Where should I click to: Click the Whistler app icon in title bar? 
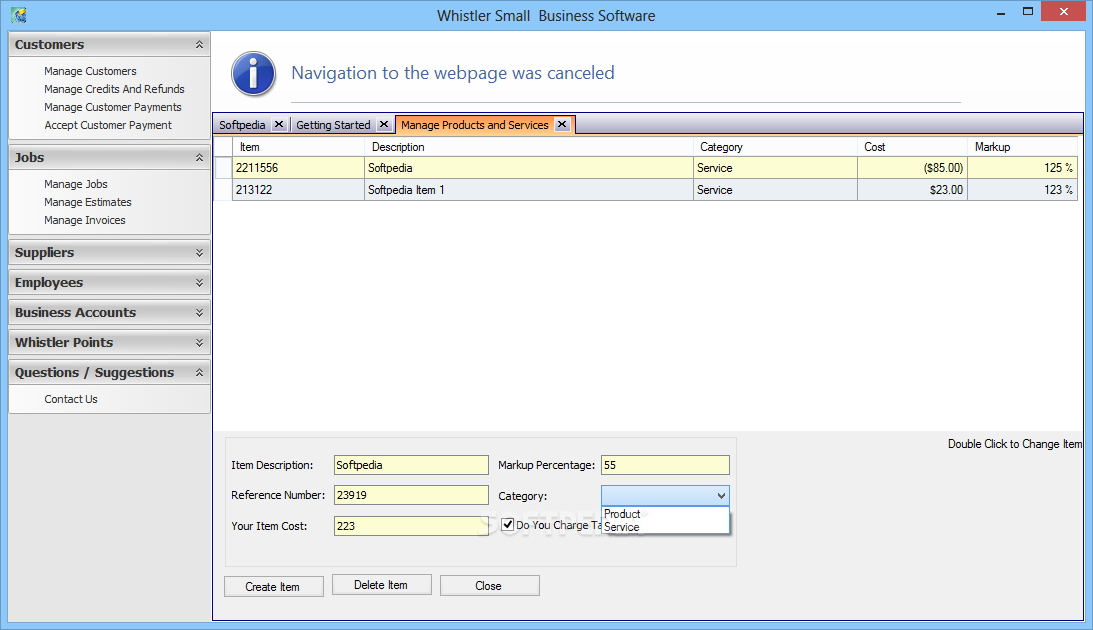coord(19,15)
